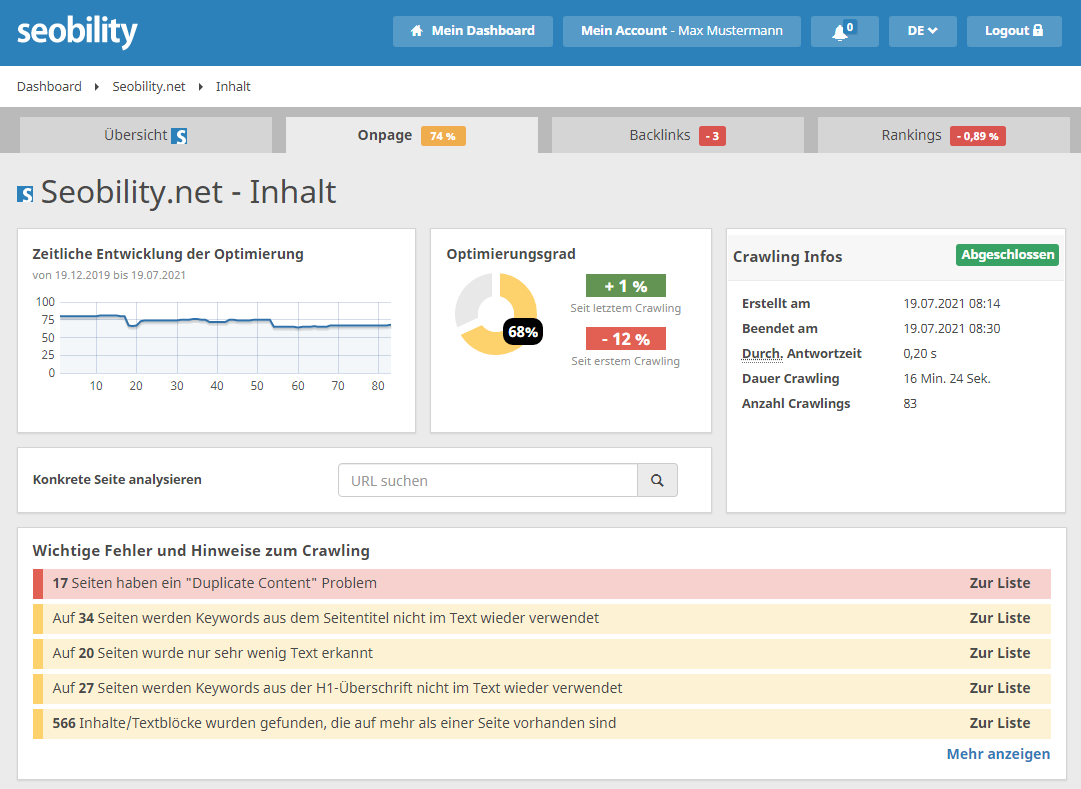Click the Seobility S icon beside page title
The image size is (1081, 789).
[x=25, y=194]
